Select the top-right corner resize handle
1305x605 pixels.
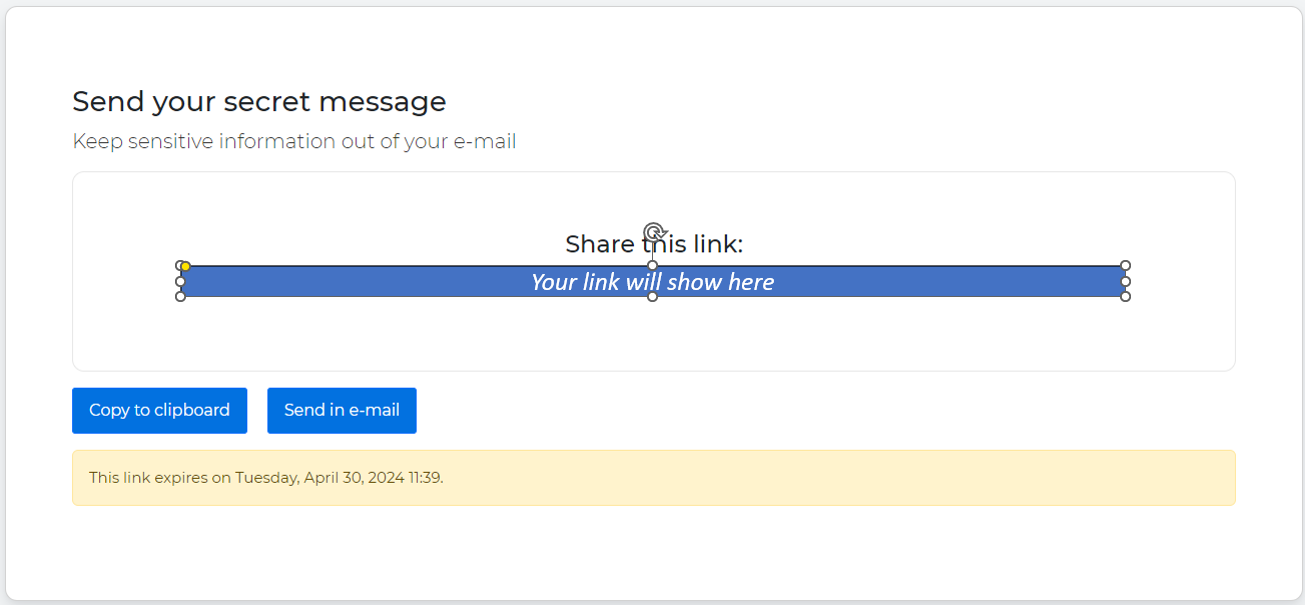[x=1125, y=266]
